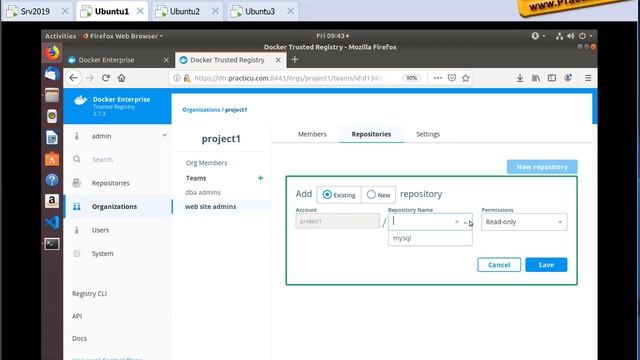640x360 pixels.
Task: Open LibreOffice Writer from the dock
Action: (52, 138)
